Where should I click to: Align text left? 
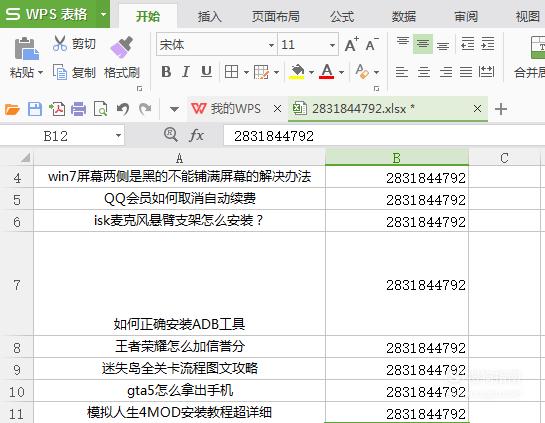pyautogui.click(x=402, y=72)
